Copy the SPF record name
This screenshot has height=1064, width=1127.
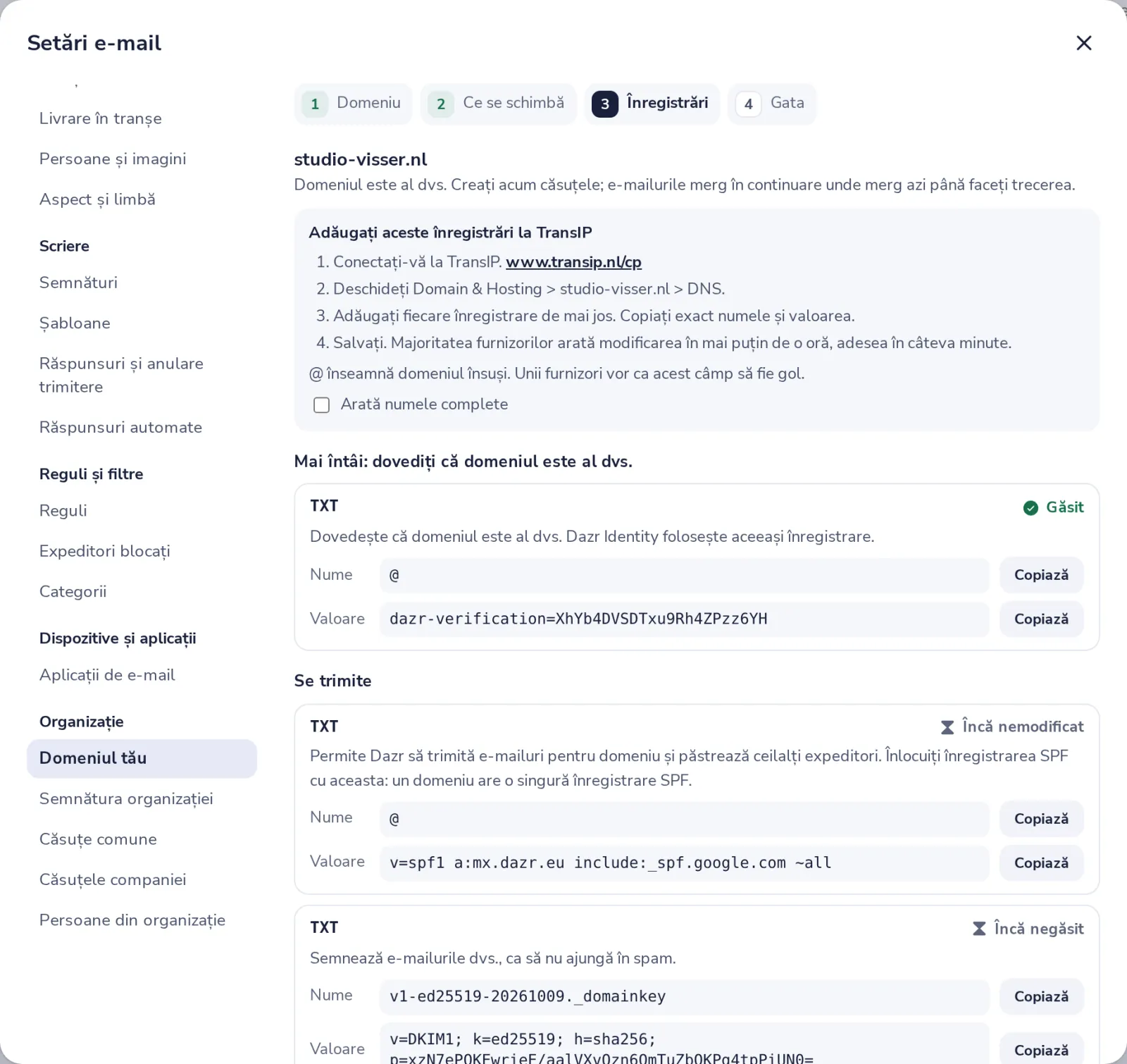click(1041, 819)
